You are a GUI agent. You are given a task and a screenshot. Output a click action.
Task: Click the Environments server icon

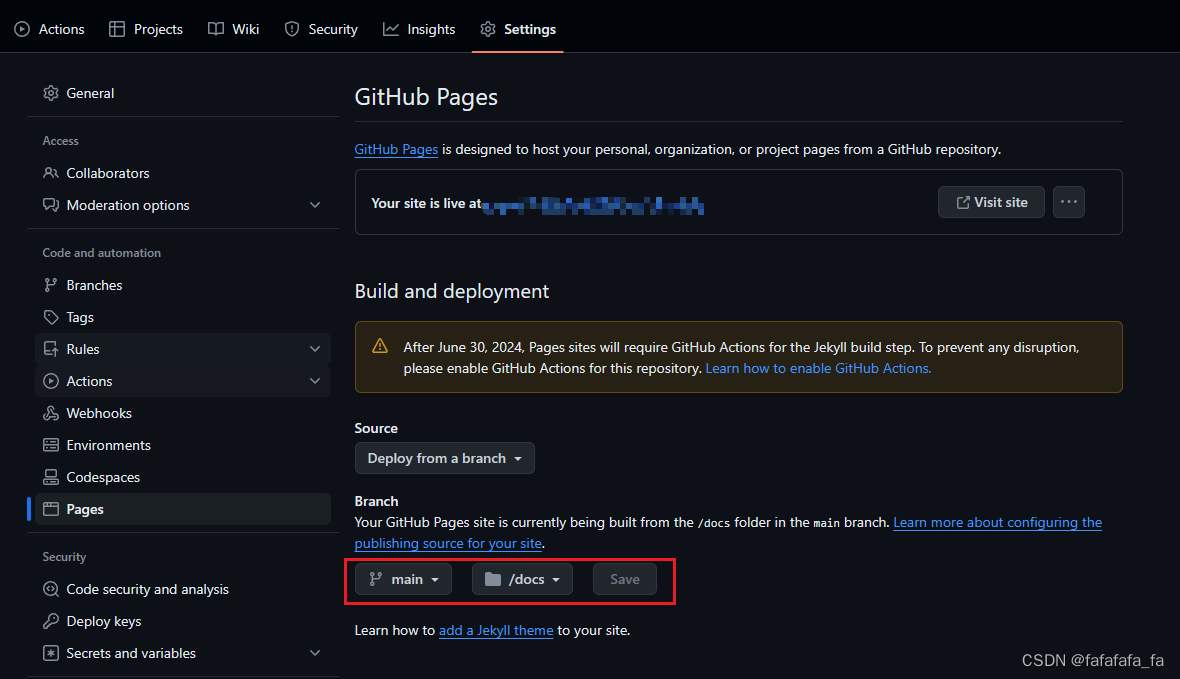[x=50, y=445]
